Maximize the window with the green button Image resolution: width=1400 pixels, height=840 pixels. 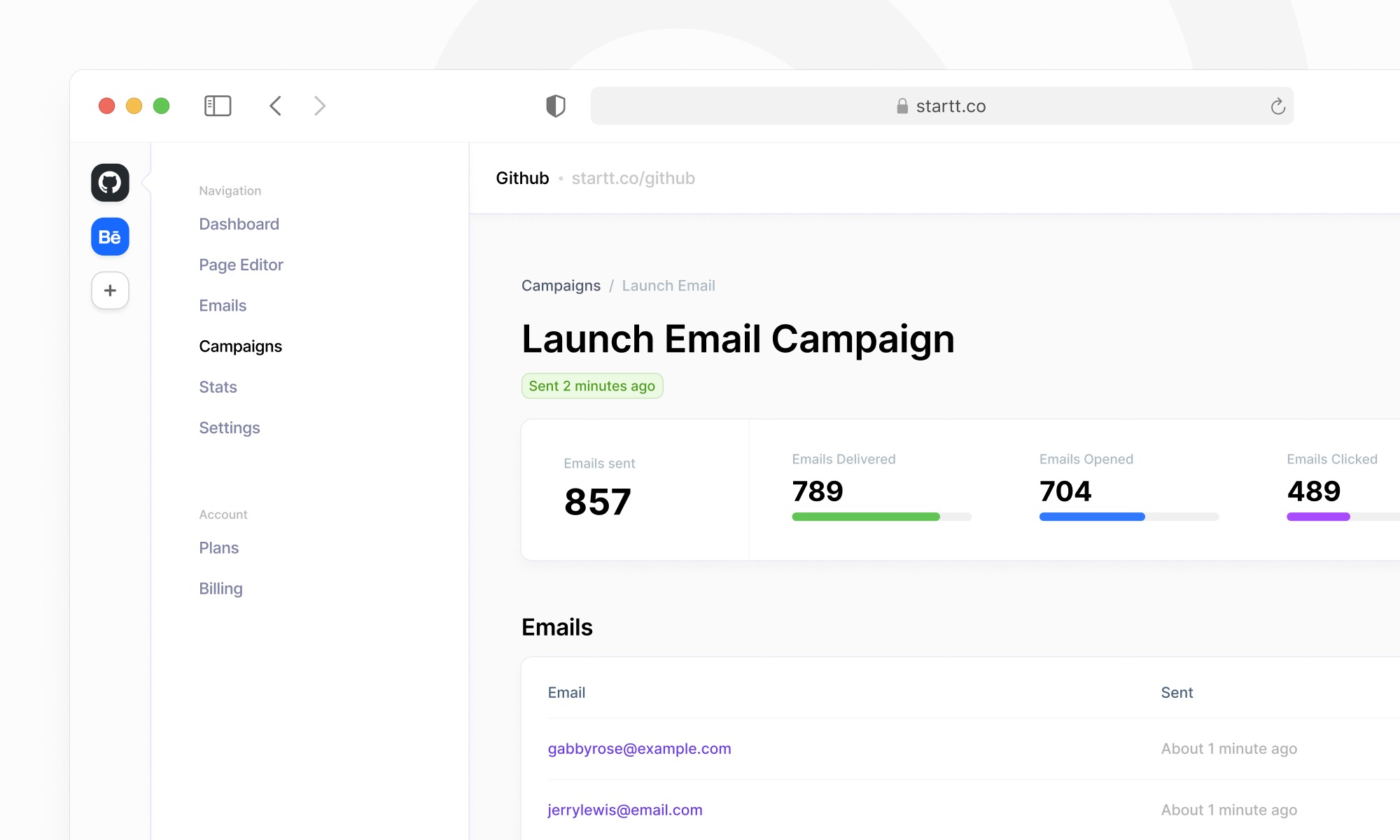161,106
